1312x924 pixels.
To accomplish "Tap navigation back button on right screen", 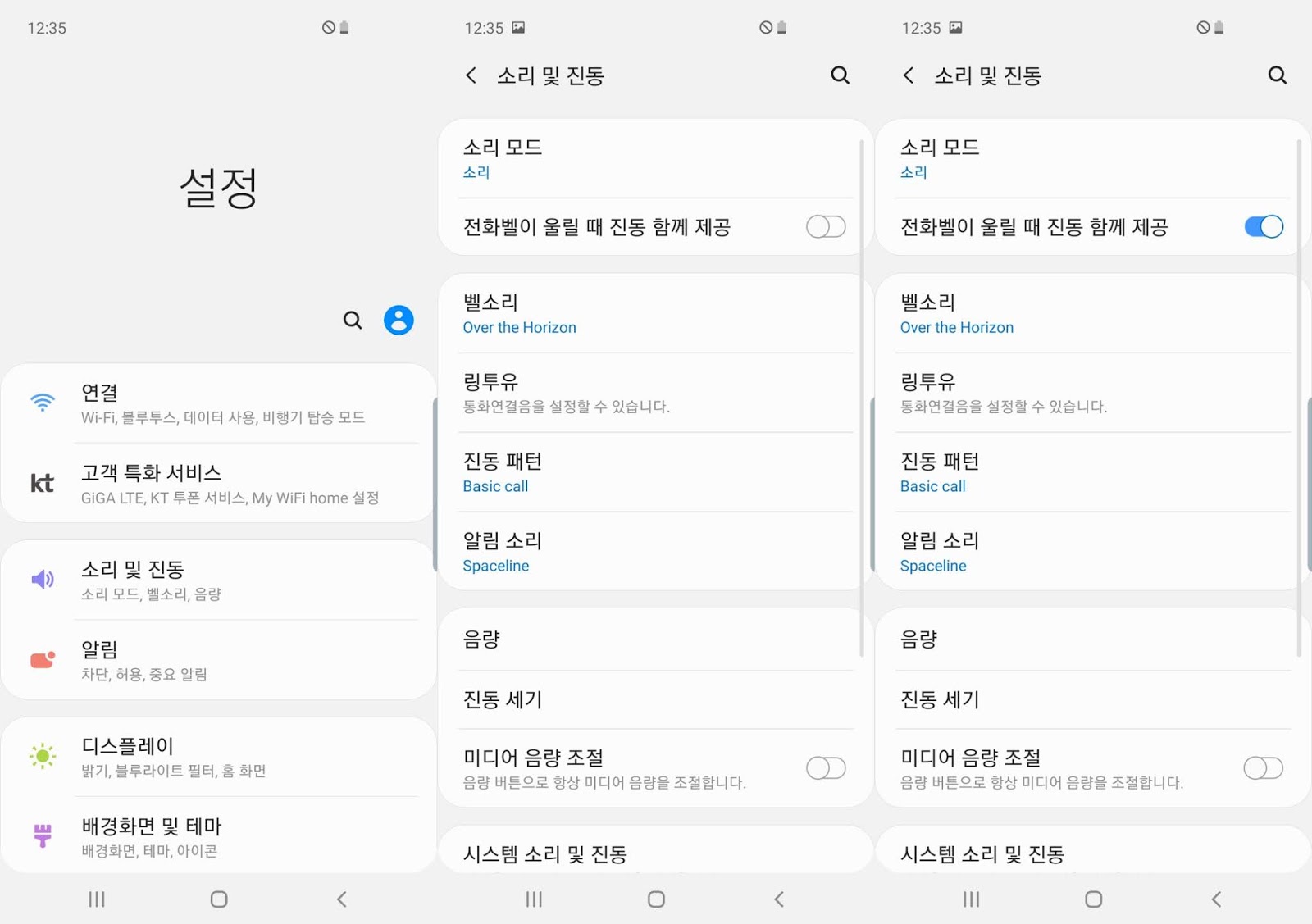I will coord(1216,899).
